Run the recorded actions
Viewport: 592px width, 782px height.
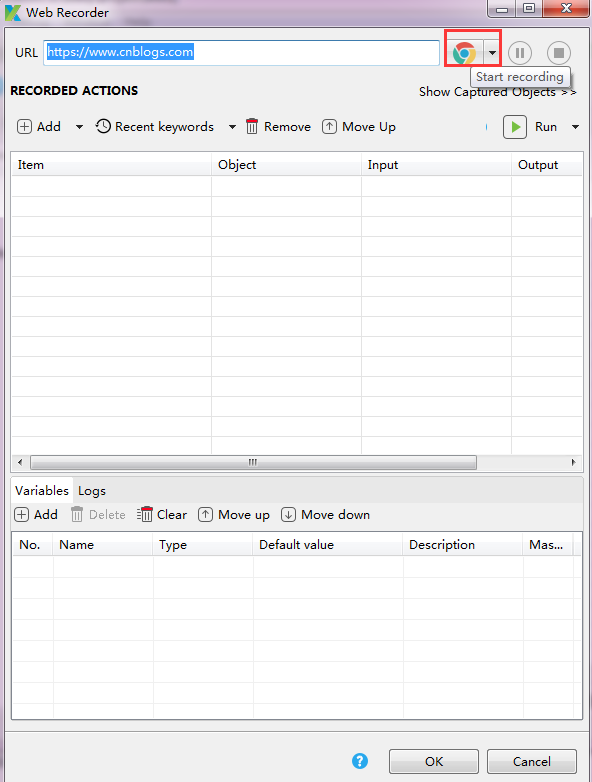530,127
